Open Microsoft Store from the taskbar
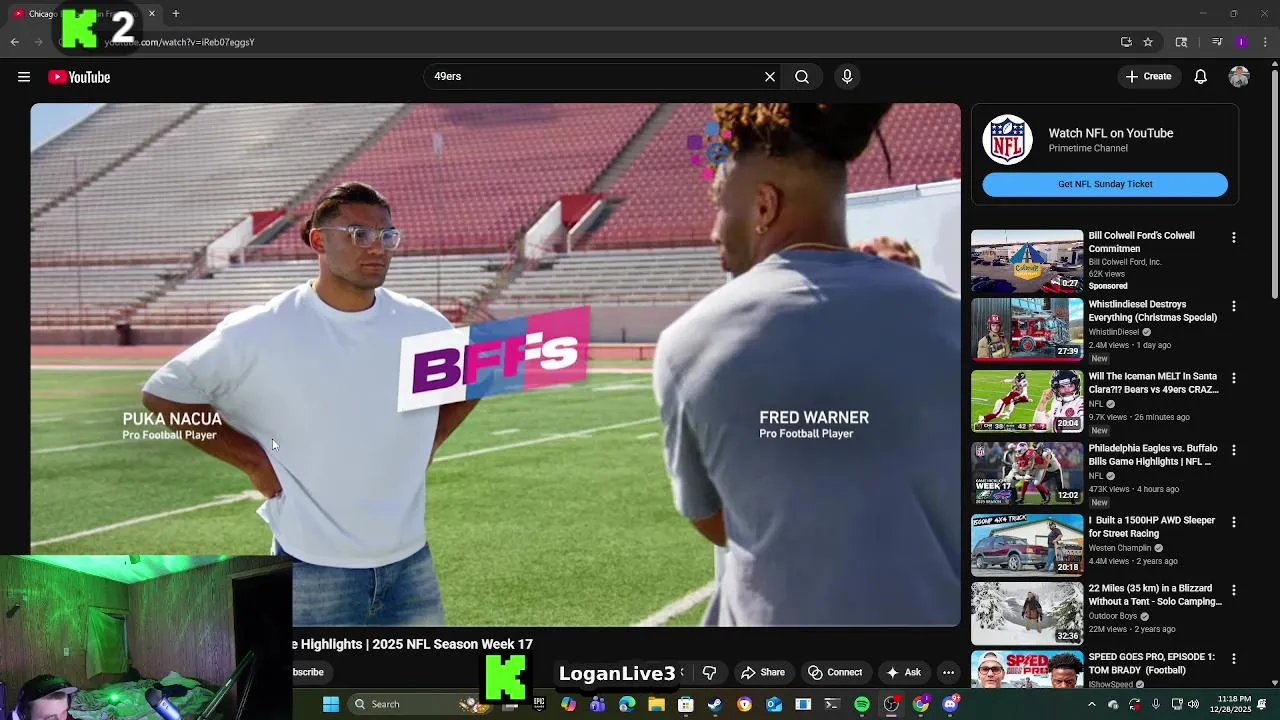Screen dimensions: 1280x720 tap(686, 704)
